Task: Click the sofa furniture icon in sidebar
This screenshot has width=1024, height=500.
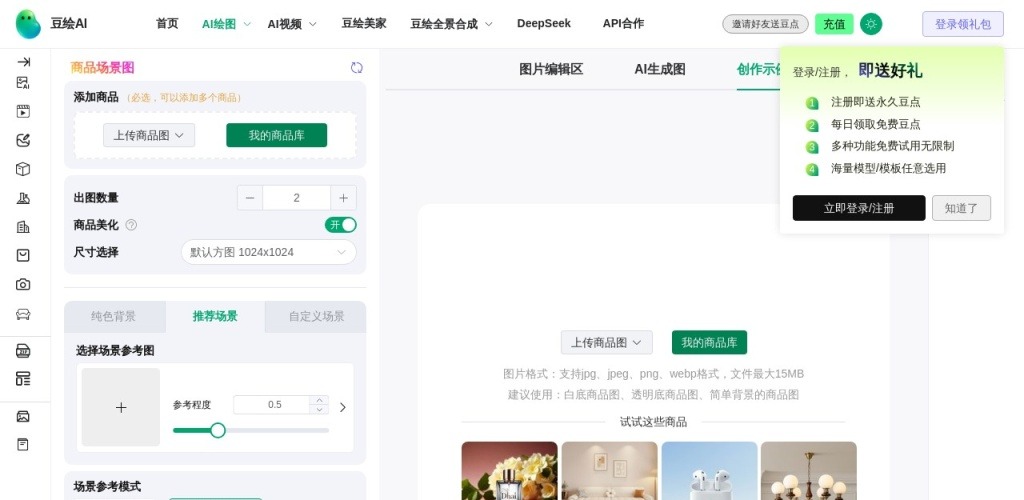Action: point(23,314)
